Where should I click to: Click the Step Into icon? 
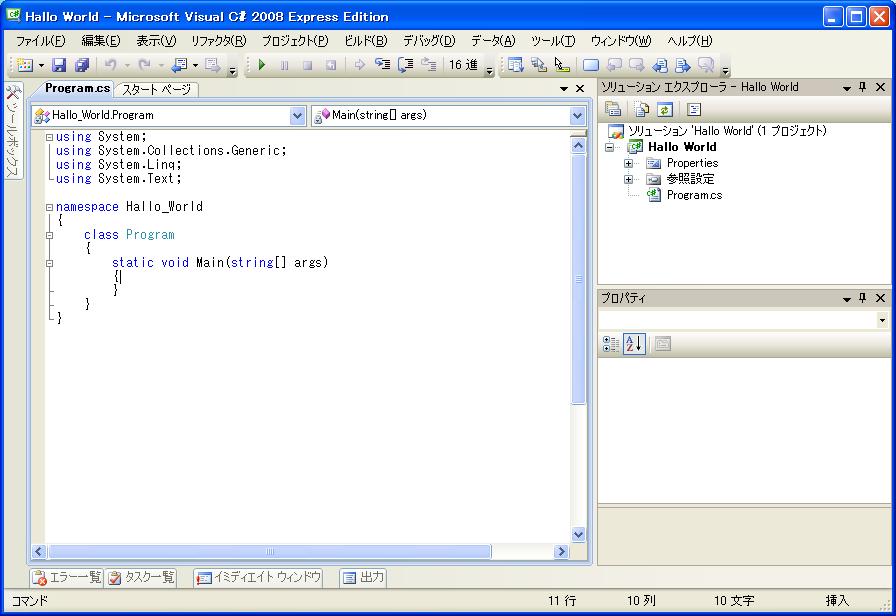pyautogui.click(x=383, y=65)
